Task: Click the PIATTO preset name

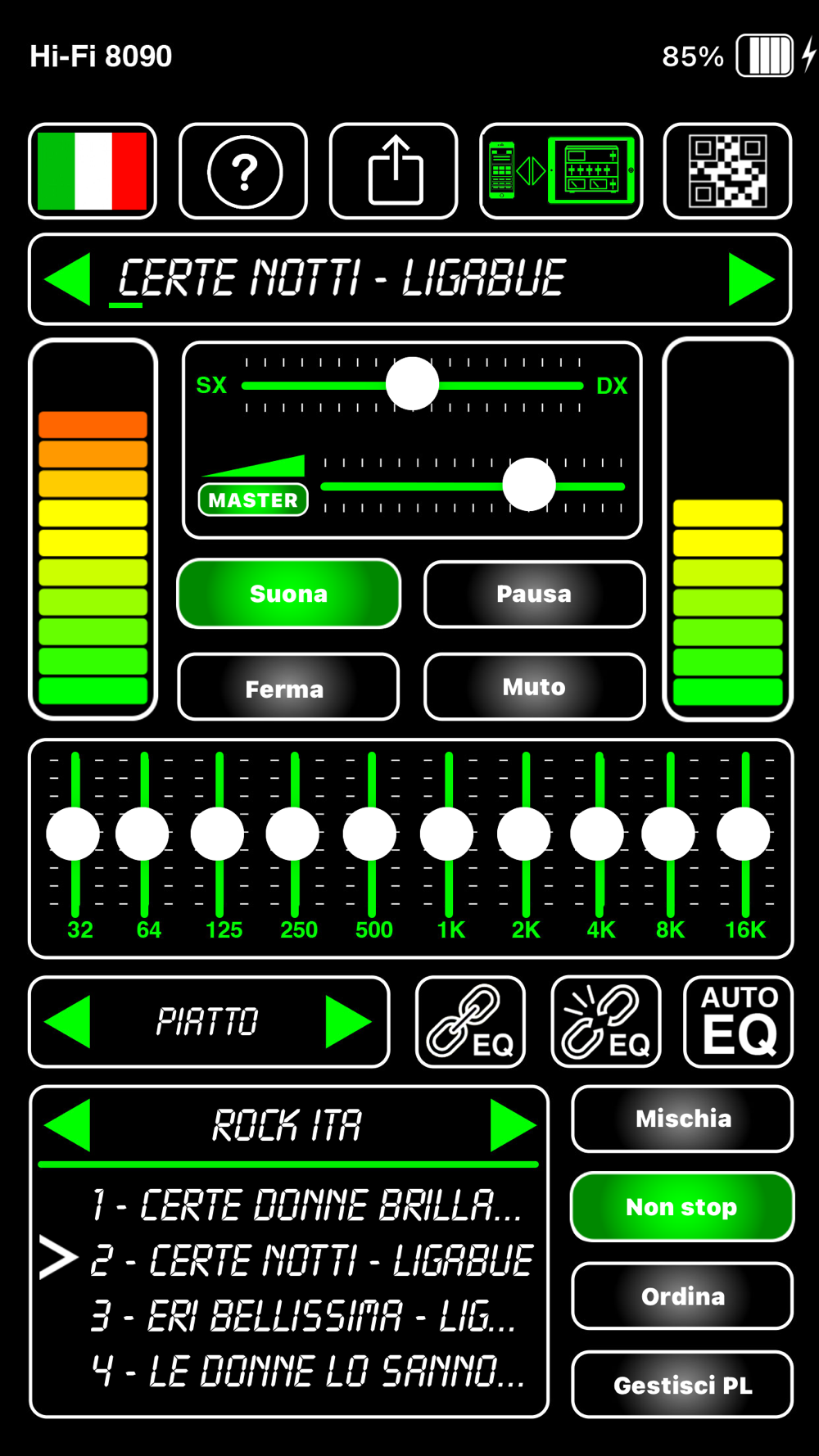Action: [207, 1021]
